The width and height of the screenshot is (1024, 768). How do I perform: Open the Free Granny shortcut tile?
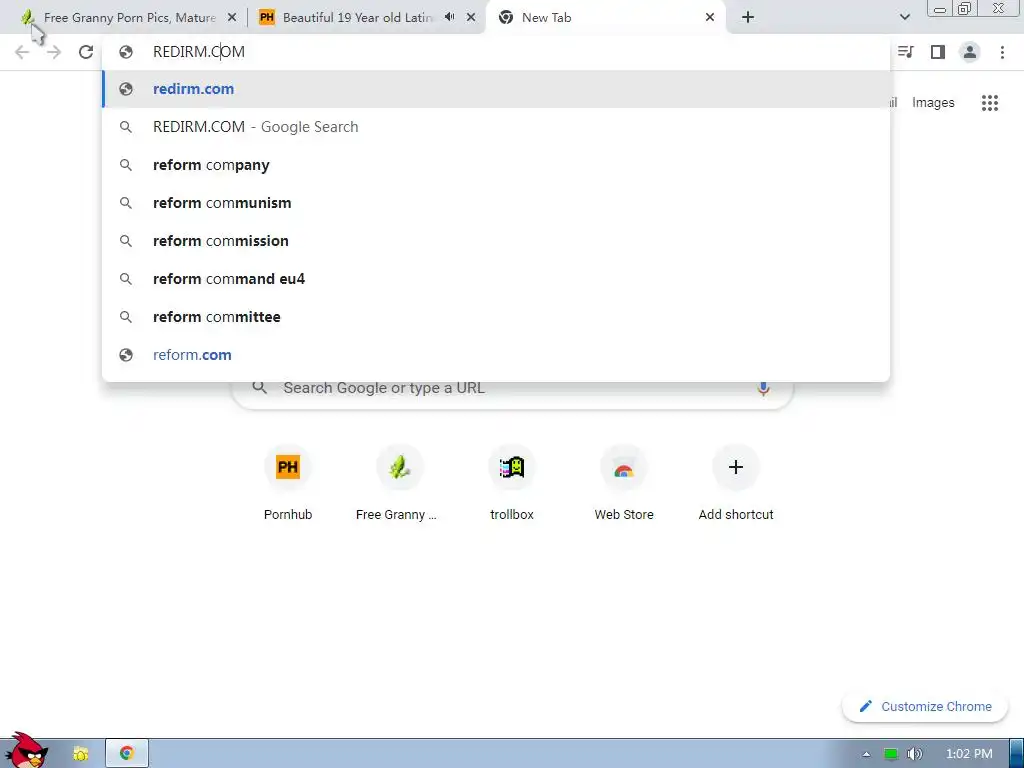click(400, 484)
